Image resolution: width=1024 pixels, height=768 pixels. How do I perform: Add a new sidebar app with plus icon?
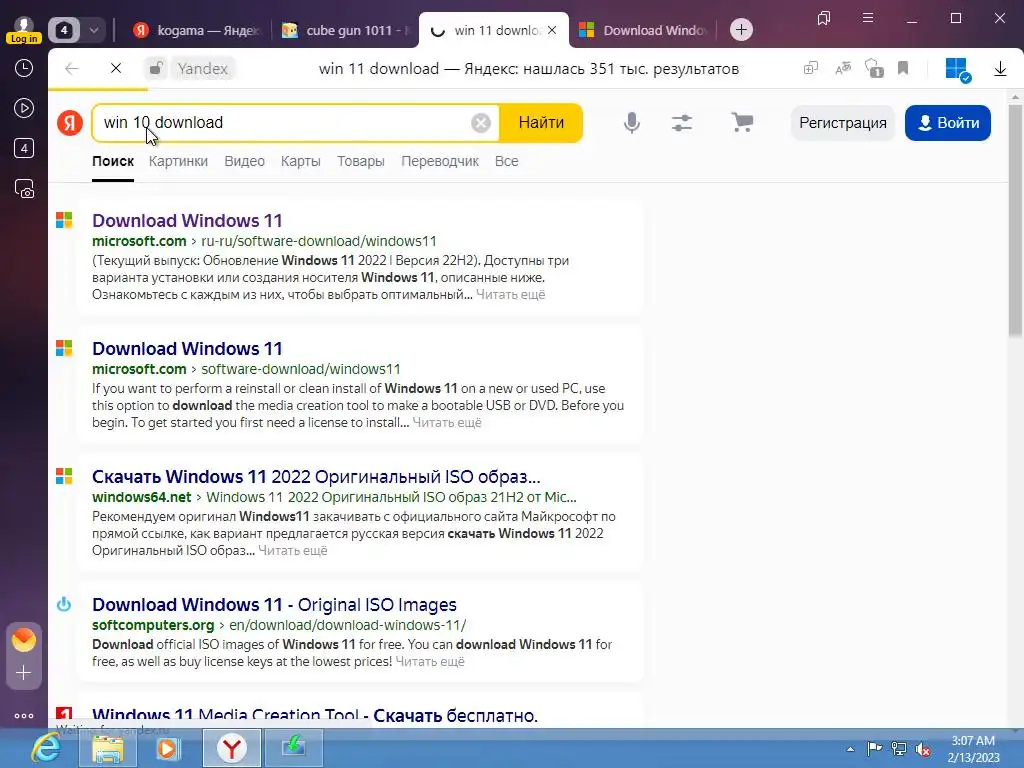pyautogui.click(x=24, y=673)
